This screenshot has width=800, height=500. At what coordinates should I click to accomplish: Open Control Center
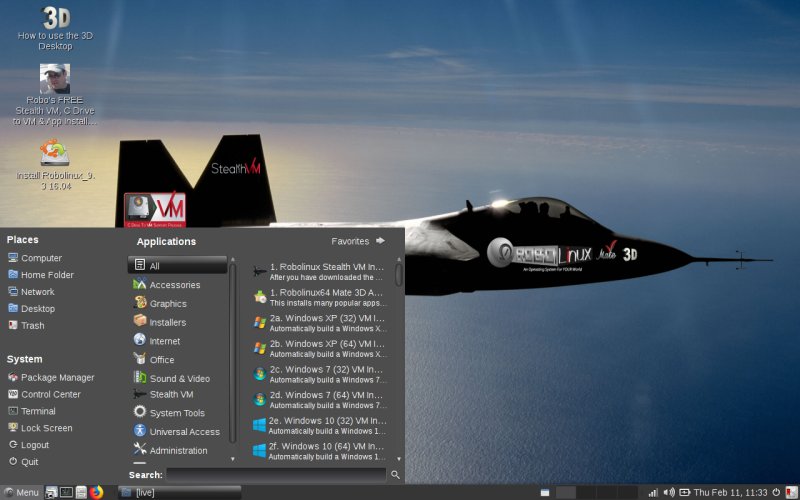(44, 394)
